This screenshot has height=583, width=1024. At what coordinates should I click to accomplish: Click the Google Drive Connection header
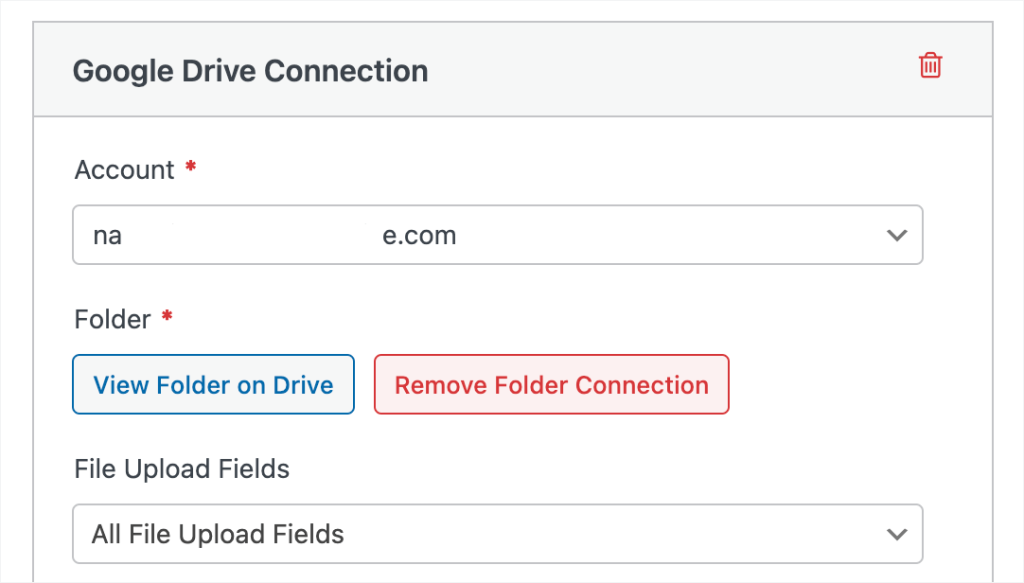[250, 70]
